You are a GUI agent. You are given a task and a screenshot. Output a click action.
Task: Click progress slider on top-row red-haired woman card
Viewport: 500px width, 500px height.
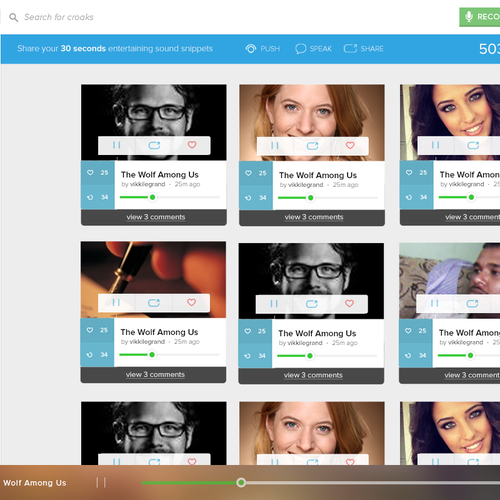tap(328, 198)
